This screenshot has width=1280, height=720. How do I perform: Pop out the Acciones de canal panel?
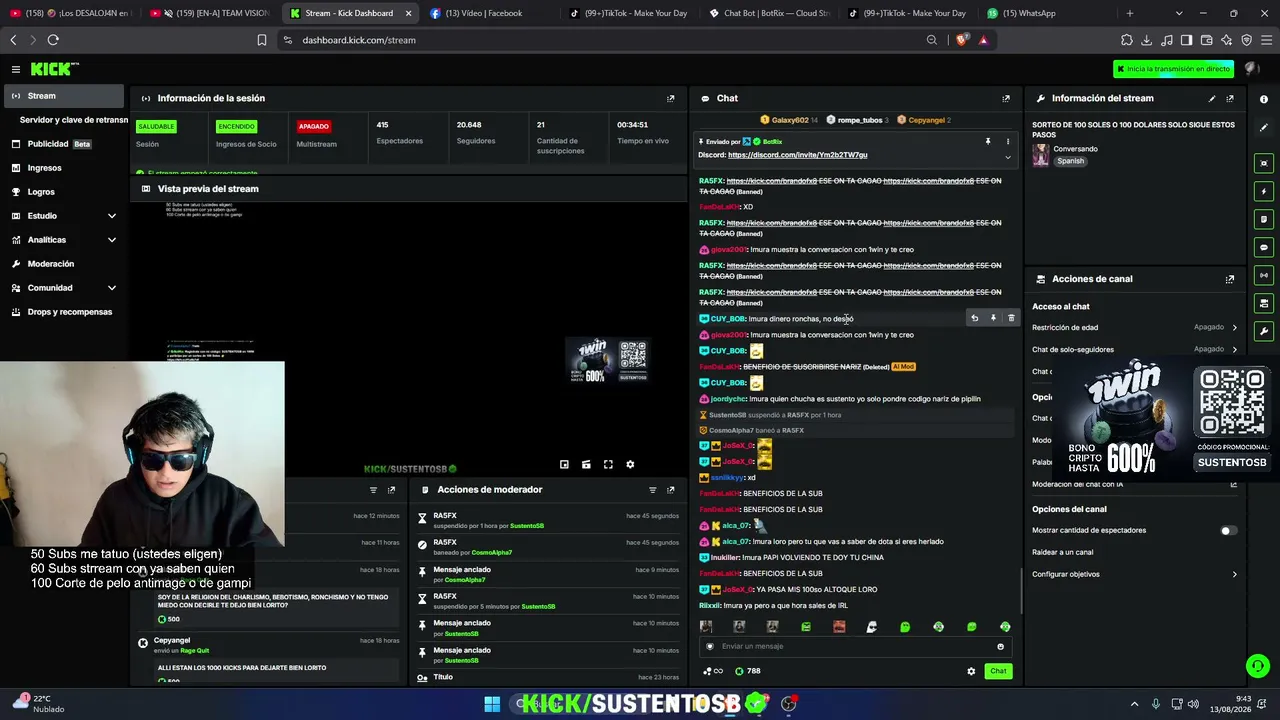pos(1230,279)
